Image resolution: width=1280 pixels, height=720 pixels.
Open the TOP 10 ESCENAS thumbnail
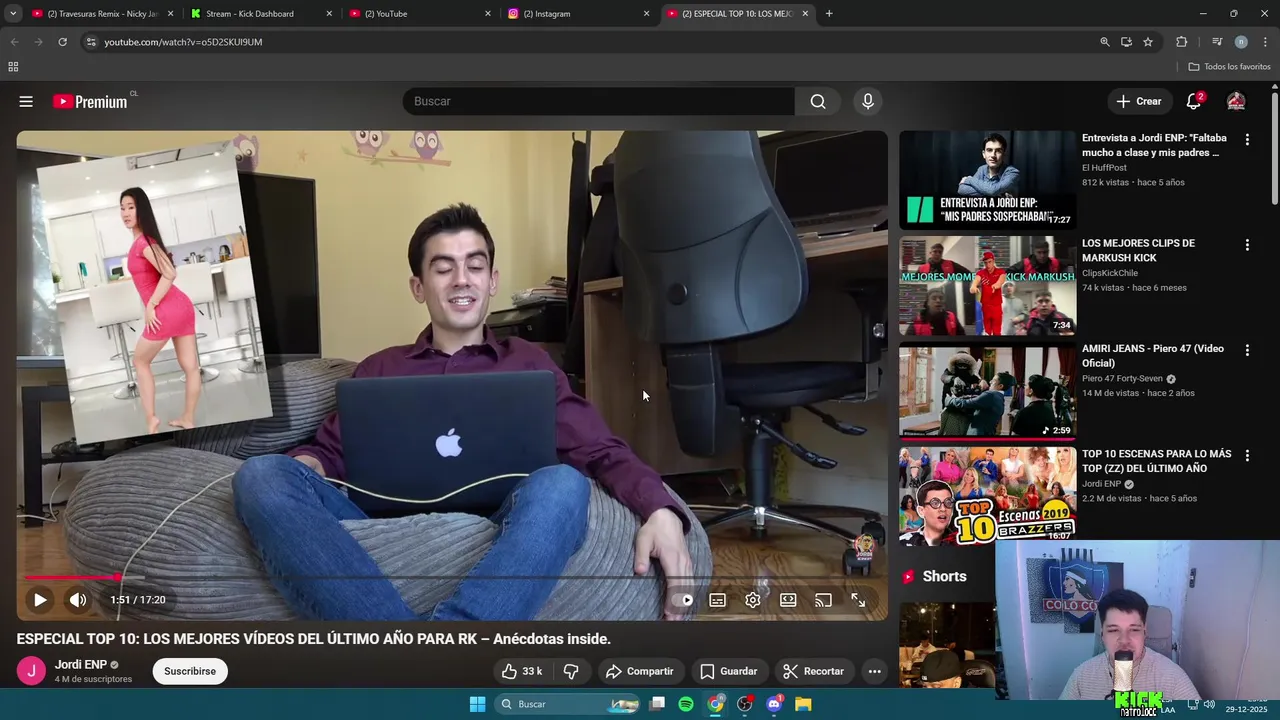pyautogui.click(x=987, y=496)
